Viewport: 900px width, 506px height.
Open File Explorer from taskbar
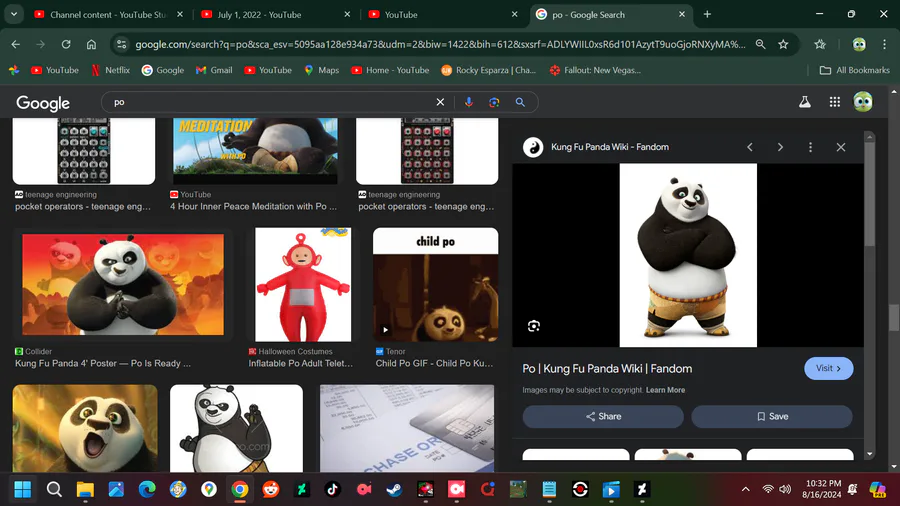(85, 489)
